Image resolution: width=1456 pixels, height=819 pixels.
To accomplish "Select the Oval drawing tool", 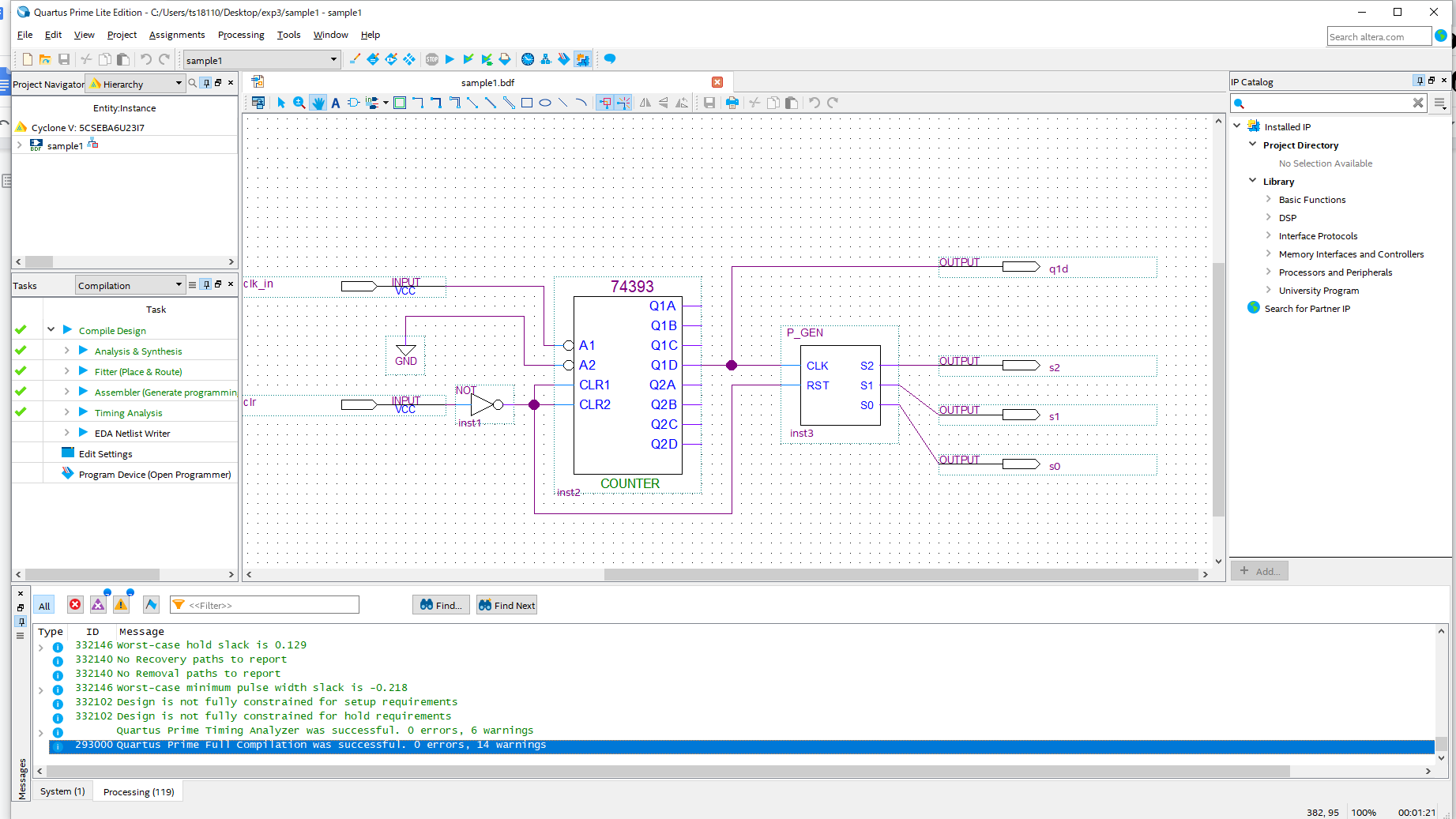I will tap(545, 103).
